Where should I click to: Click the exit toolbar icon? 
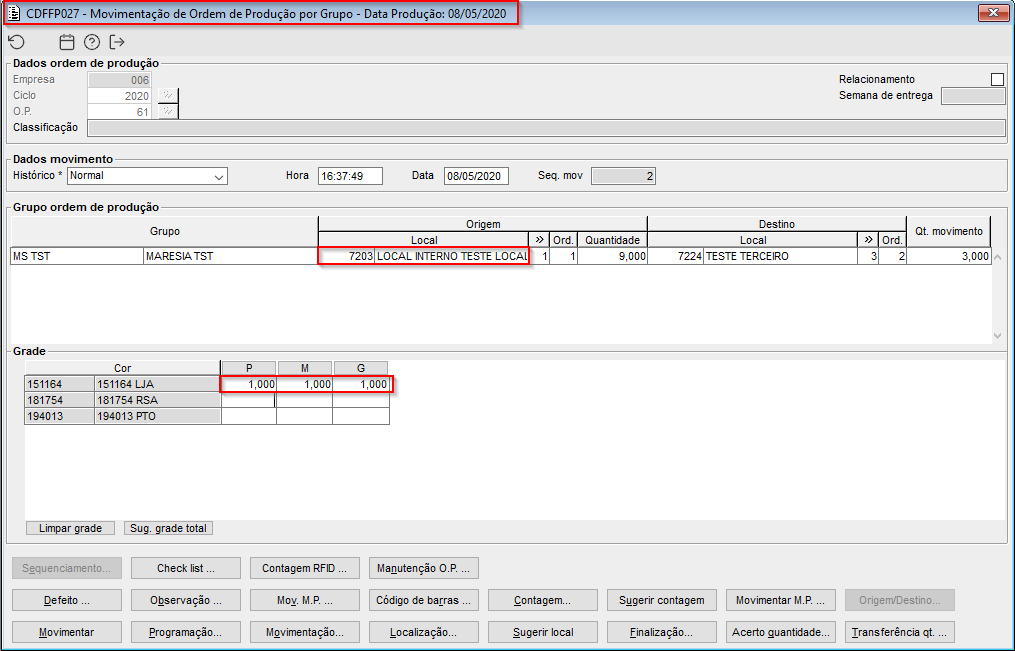click(x=117, y=42)
